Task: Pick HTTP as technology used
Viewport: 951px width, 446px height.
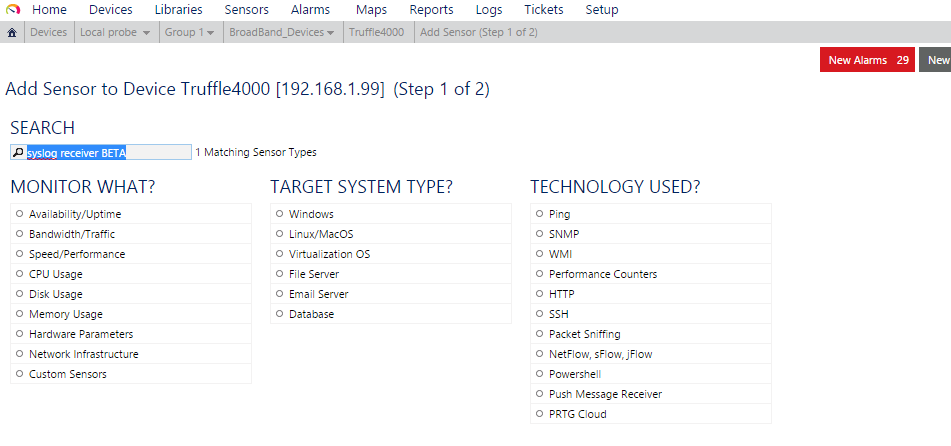Action: (651, 294)
